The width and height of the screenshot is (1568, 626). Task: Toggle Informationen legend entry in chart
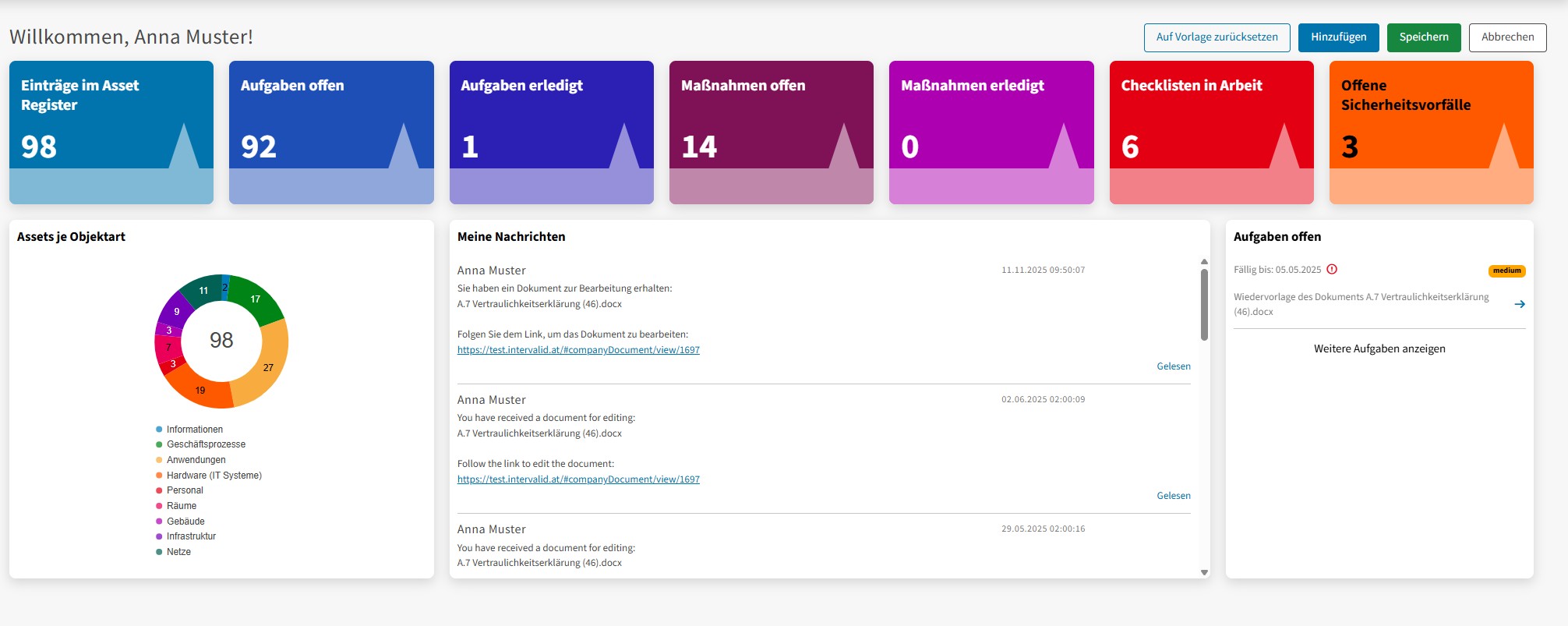(x=194, y=430)
